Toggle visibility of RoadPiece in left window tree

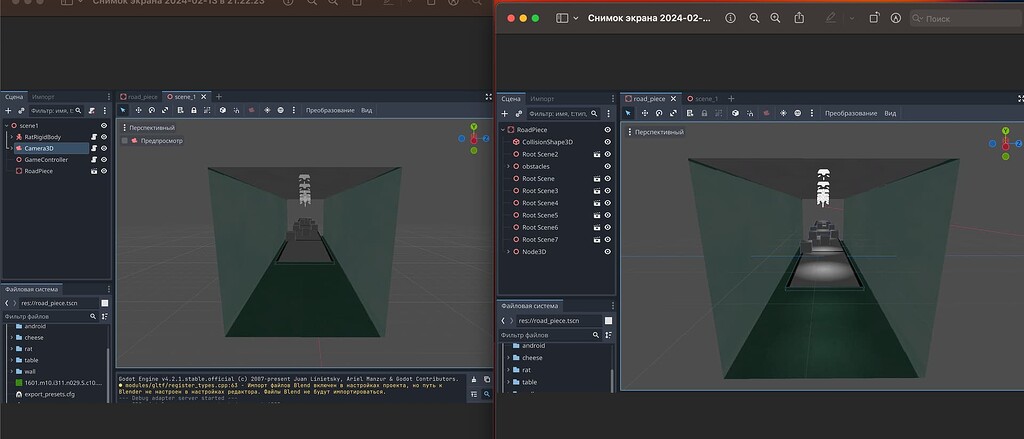(x=104, y=171)
